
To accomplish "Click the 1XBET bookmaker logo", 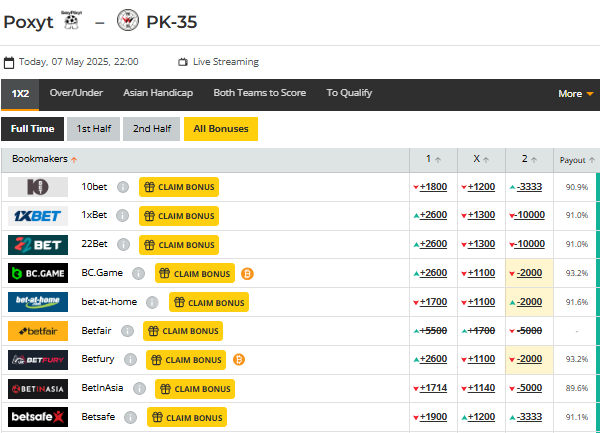I will coord(38,216).
